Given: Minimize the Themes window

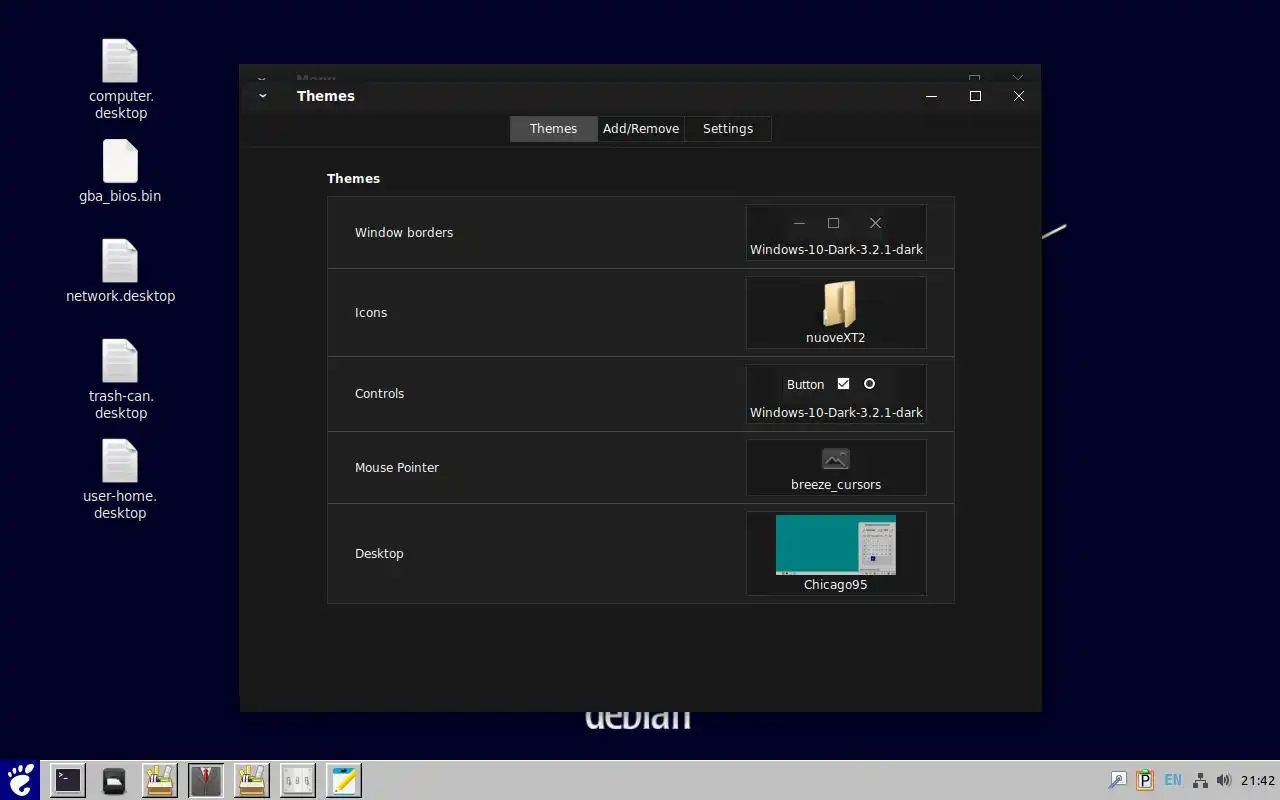Looking at the screenshot, I should pos(932,96).
